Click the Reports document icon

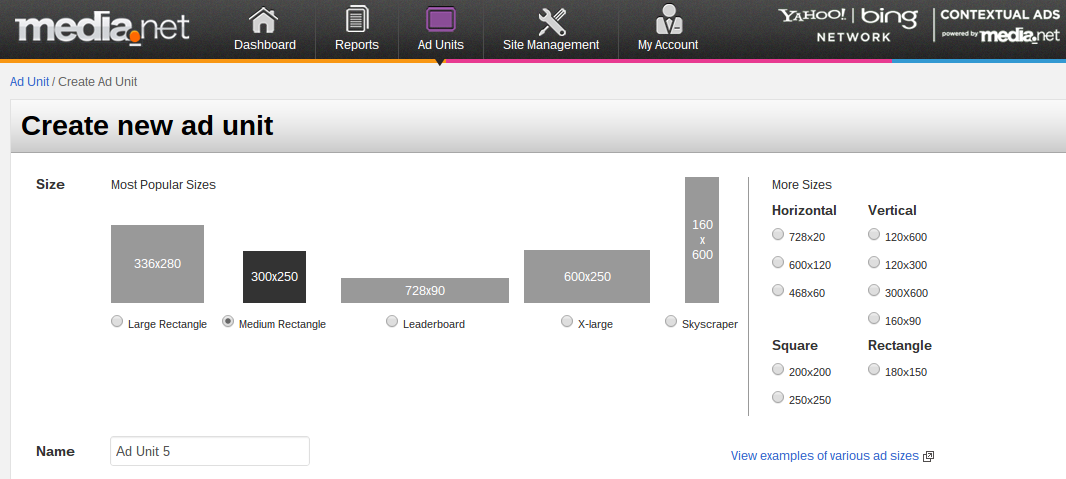(x=357, y=19)
